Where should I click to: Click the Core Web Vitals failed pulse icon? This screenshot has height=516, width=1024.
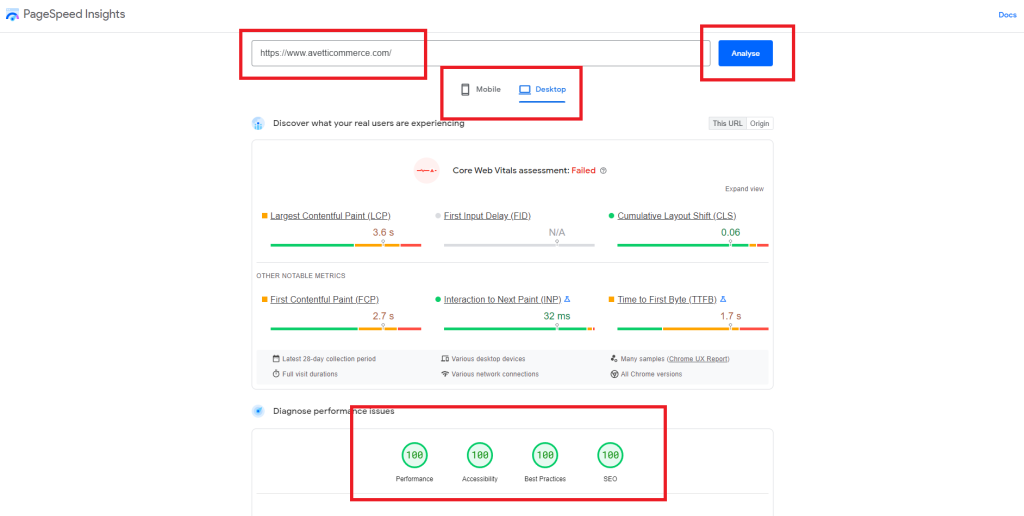point(426,170)
